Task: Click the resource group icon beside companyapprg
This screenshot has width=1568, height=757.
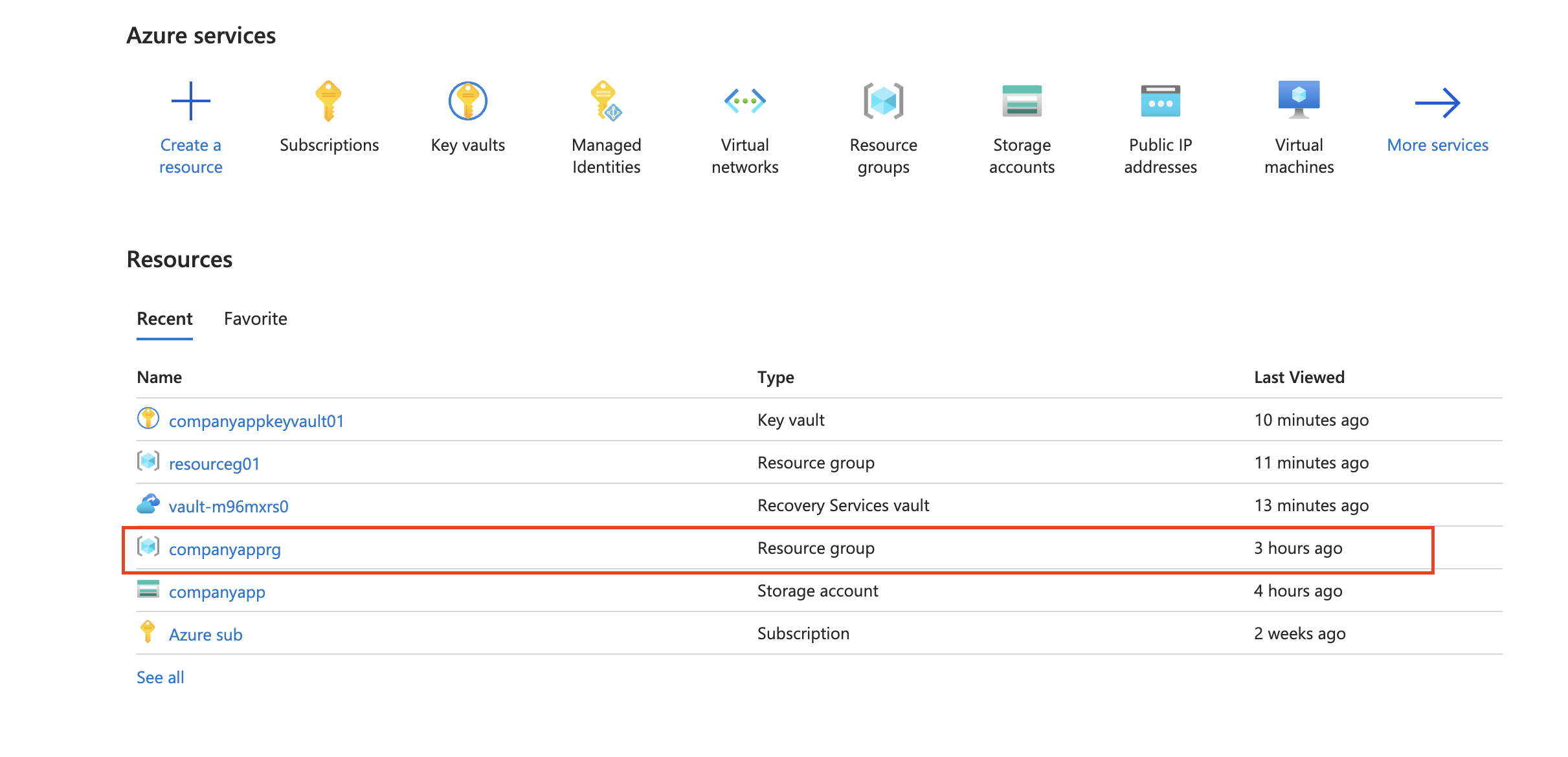Action: (x=148, y=547)
